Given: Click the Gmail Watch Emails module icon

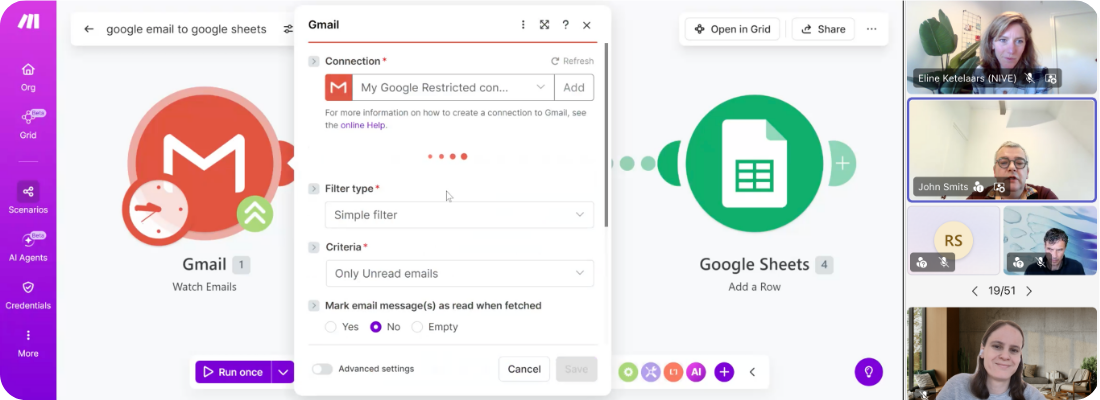Looking at the screenshot, I should tap(204, 161).
